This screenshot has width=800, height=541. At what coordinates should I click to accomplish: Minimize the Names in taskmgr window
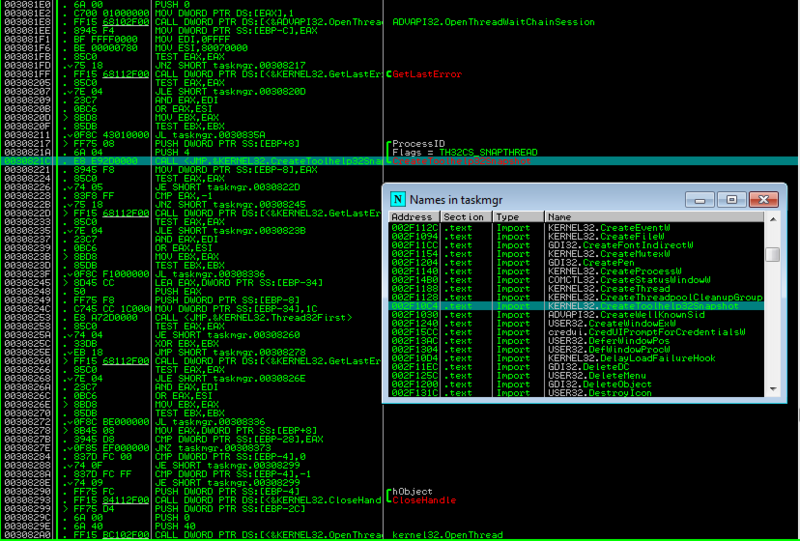[699, 200]
